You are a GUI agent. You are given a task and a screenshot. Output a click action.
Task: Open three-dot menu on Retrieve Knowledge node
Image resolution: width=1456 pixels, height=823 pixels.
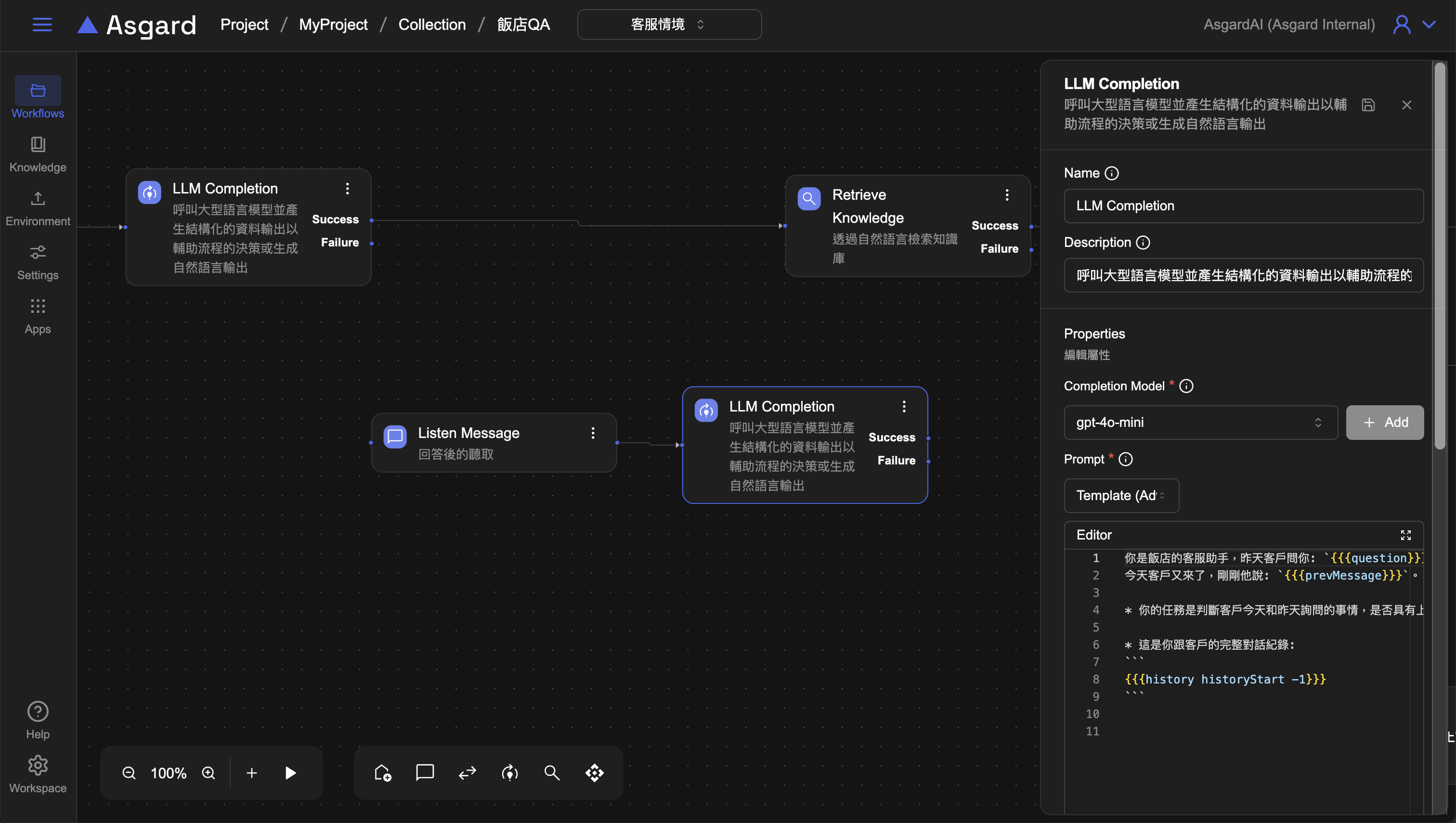coord(1006,195)
